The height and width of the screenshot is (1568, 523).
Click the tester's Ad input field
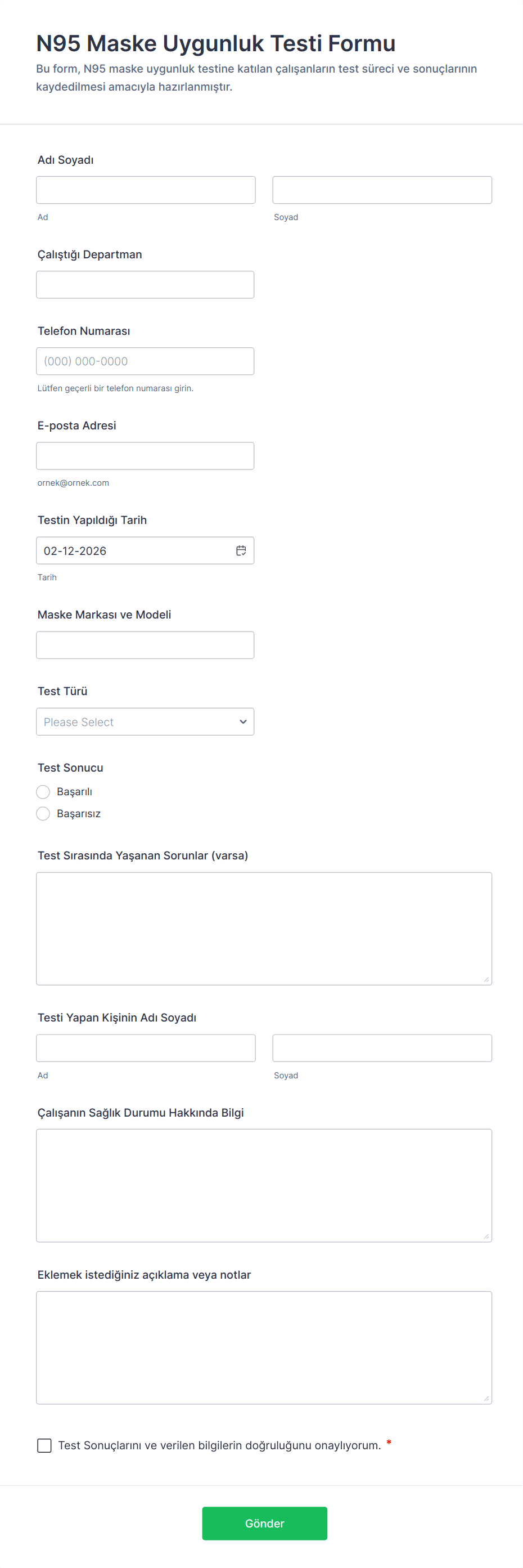(145, 1047)
